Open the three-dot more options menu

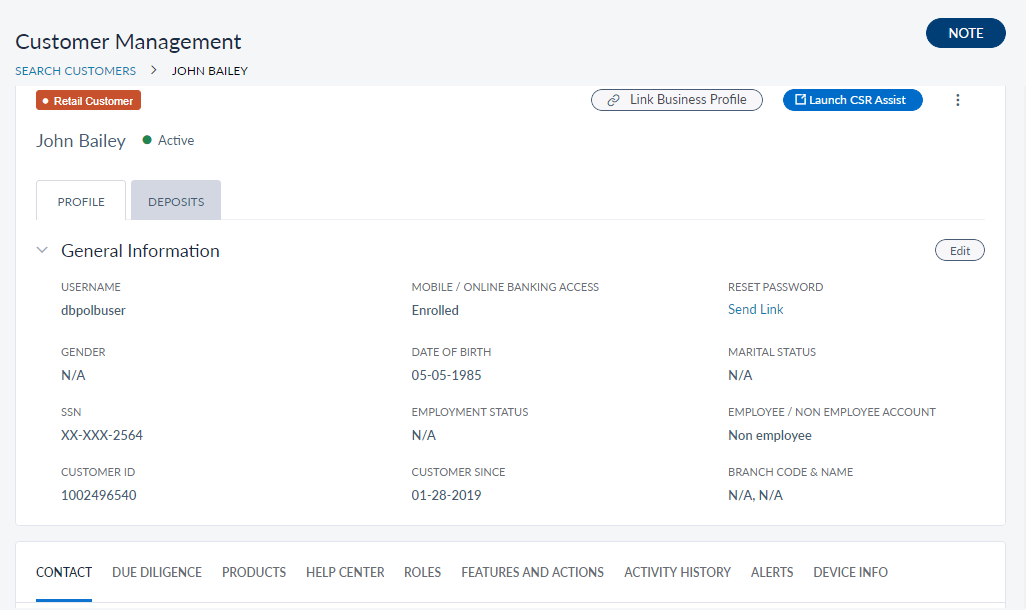click(957, 100)
